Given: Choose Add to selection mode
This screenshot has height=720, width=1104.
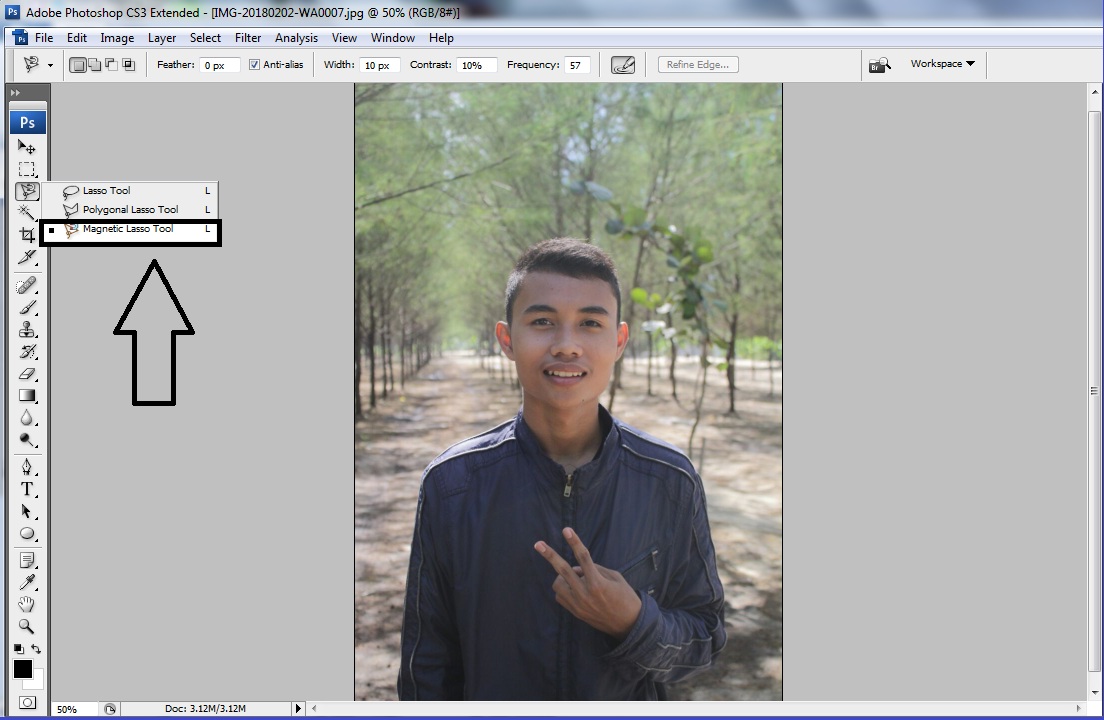Looking at the screenshot, I should pos(94,65).
